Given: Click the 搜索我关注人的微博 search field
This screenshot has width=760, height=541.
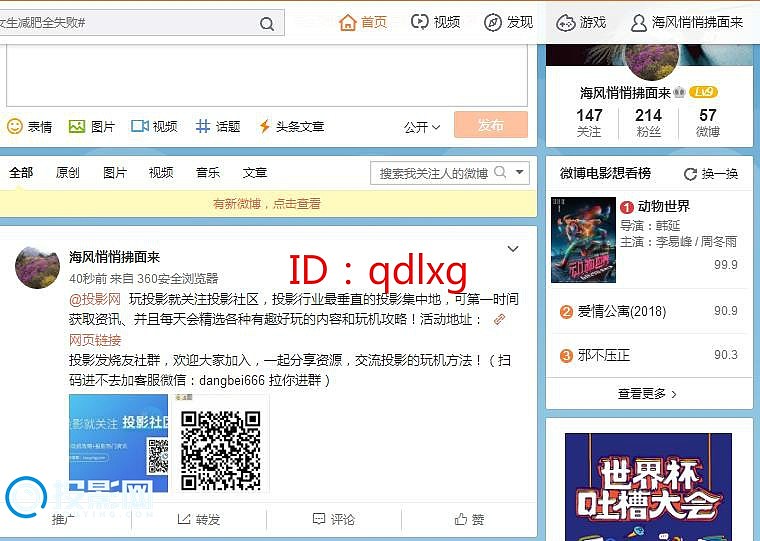Looking at the screenshot, I should (434, 172).
